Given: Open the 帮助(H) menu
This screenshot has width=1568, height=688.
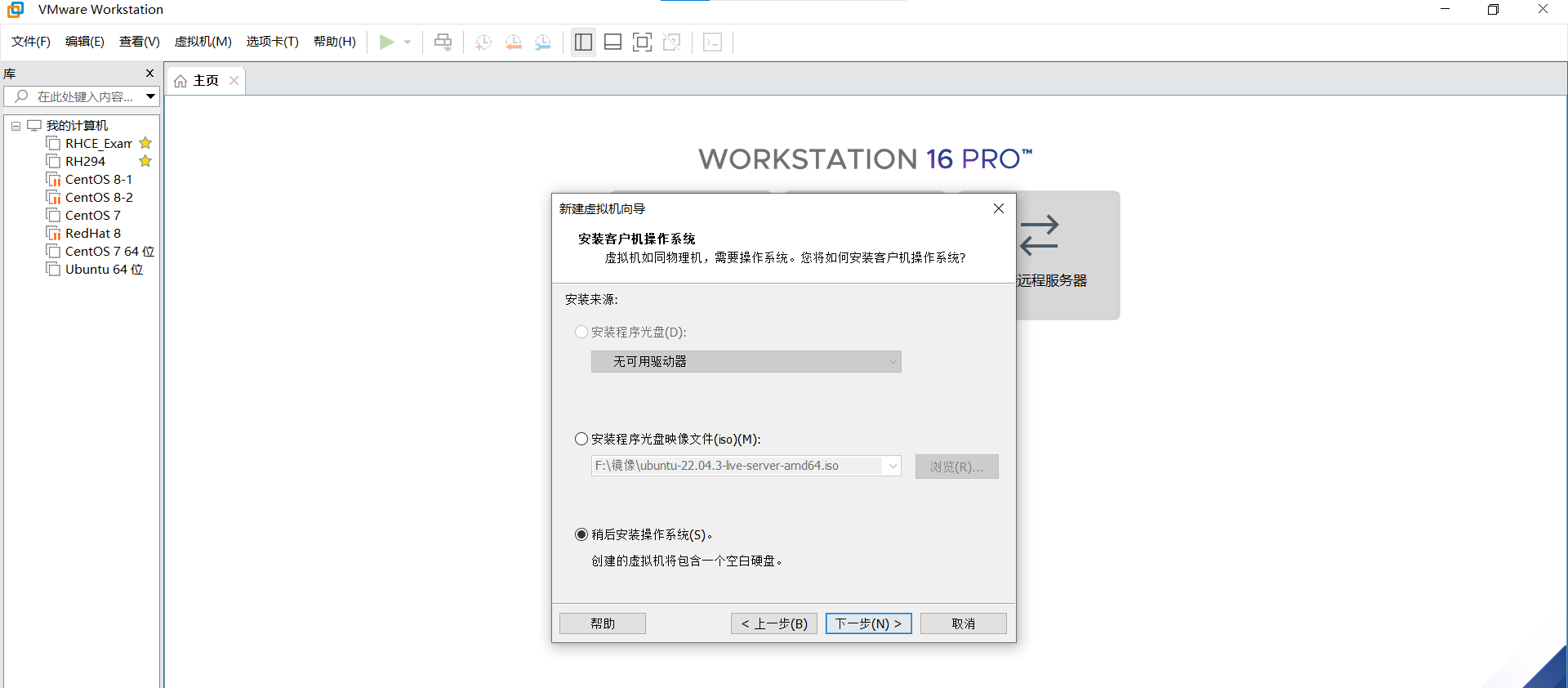Looking at the screenshot, I should point(335,42).
